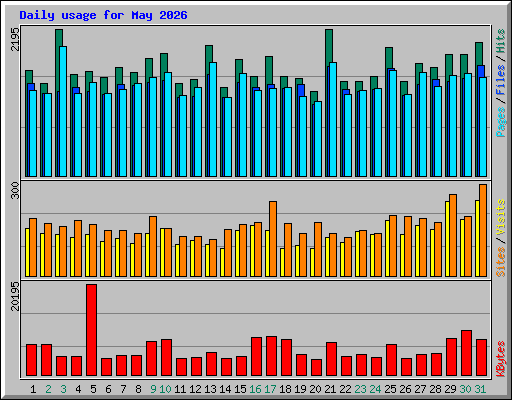Select green day label 17 on the x-axis
Screen dimensions: 512x400
click(270, 389)
